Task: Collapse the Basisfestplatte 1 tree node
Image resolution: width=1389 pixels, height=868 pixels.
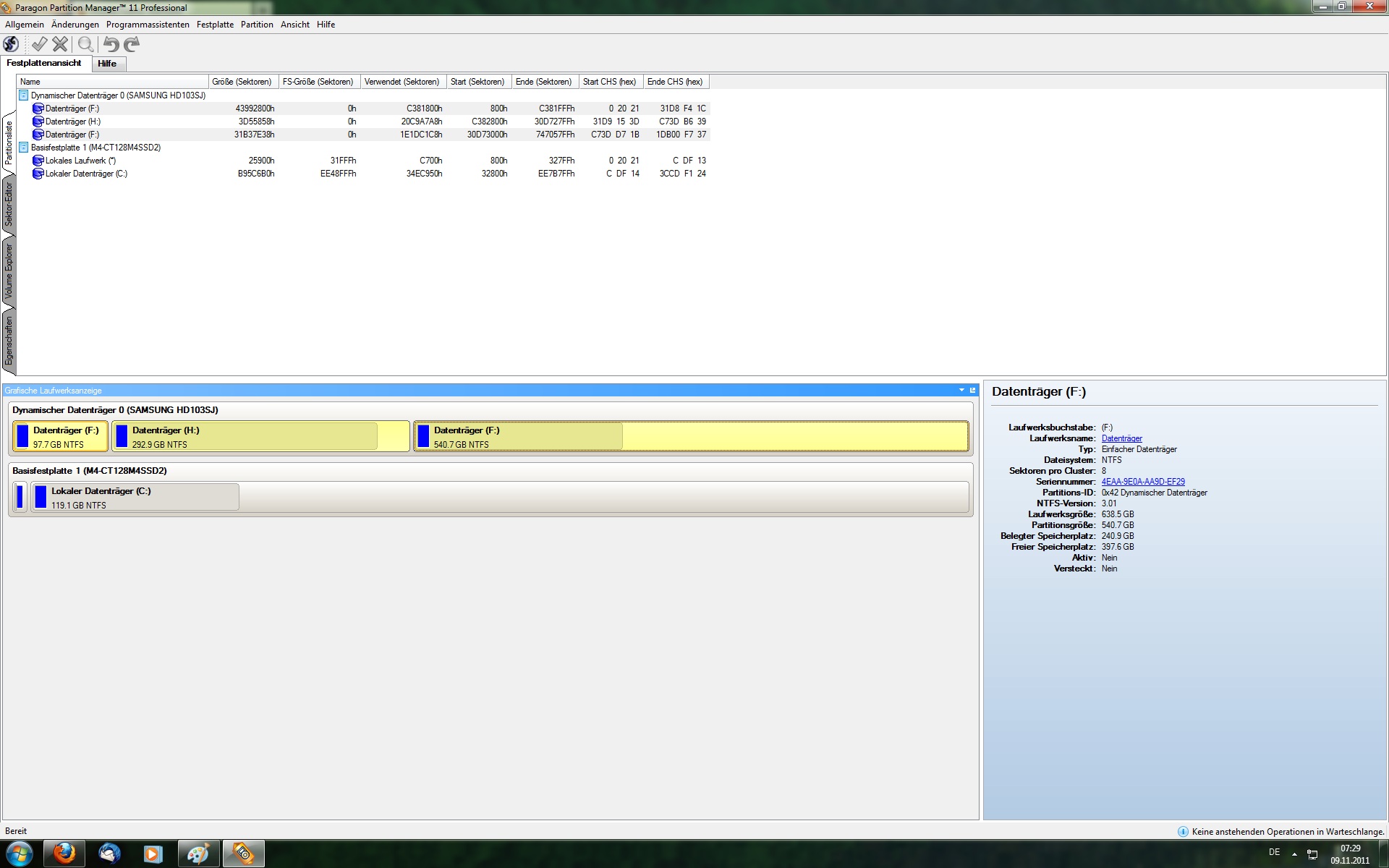Action: (x=23, y=148)
